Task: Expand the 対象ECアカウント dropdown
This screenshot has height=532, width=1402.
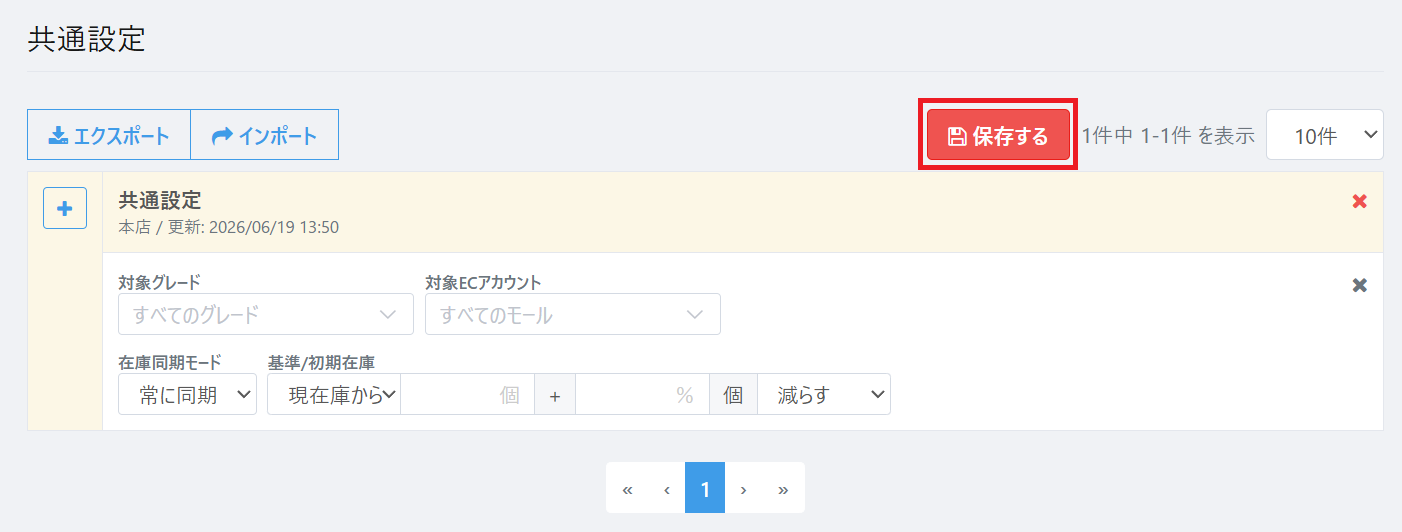Action: [573, 314]
